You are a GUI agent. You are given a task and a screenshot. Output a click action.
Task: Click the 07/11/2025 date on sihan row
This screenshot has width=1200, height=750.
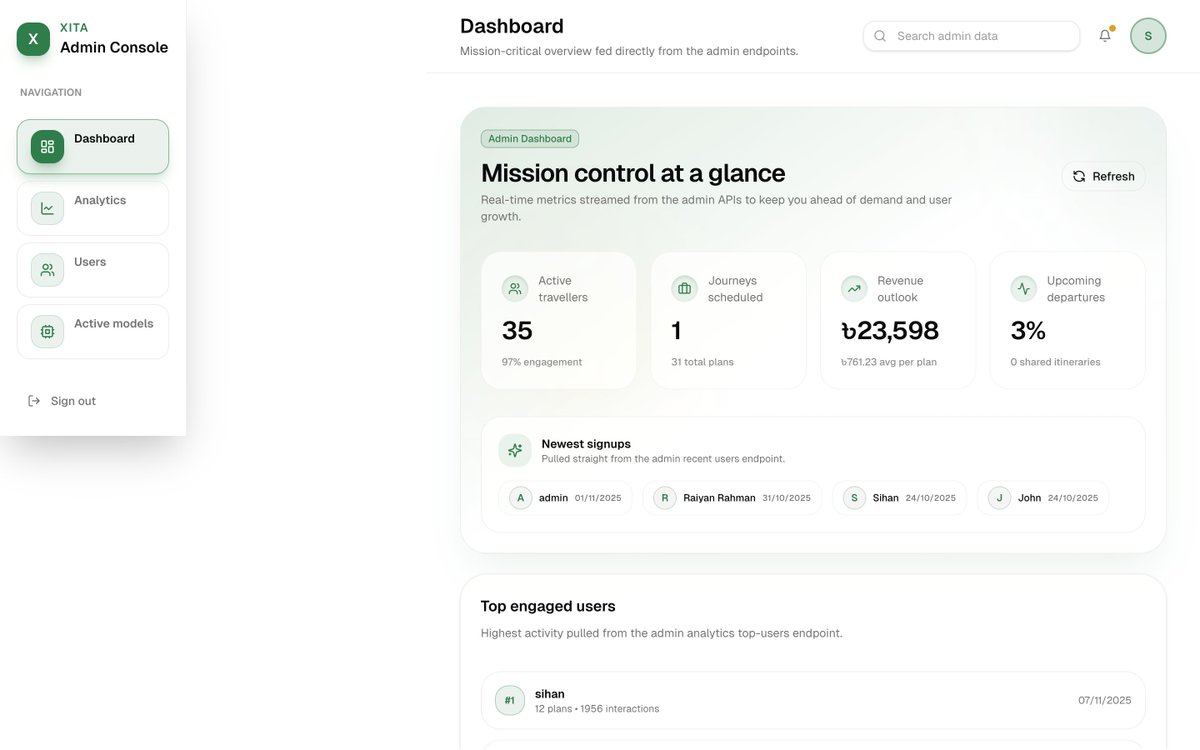point(1105,700)
